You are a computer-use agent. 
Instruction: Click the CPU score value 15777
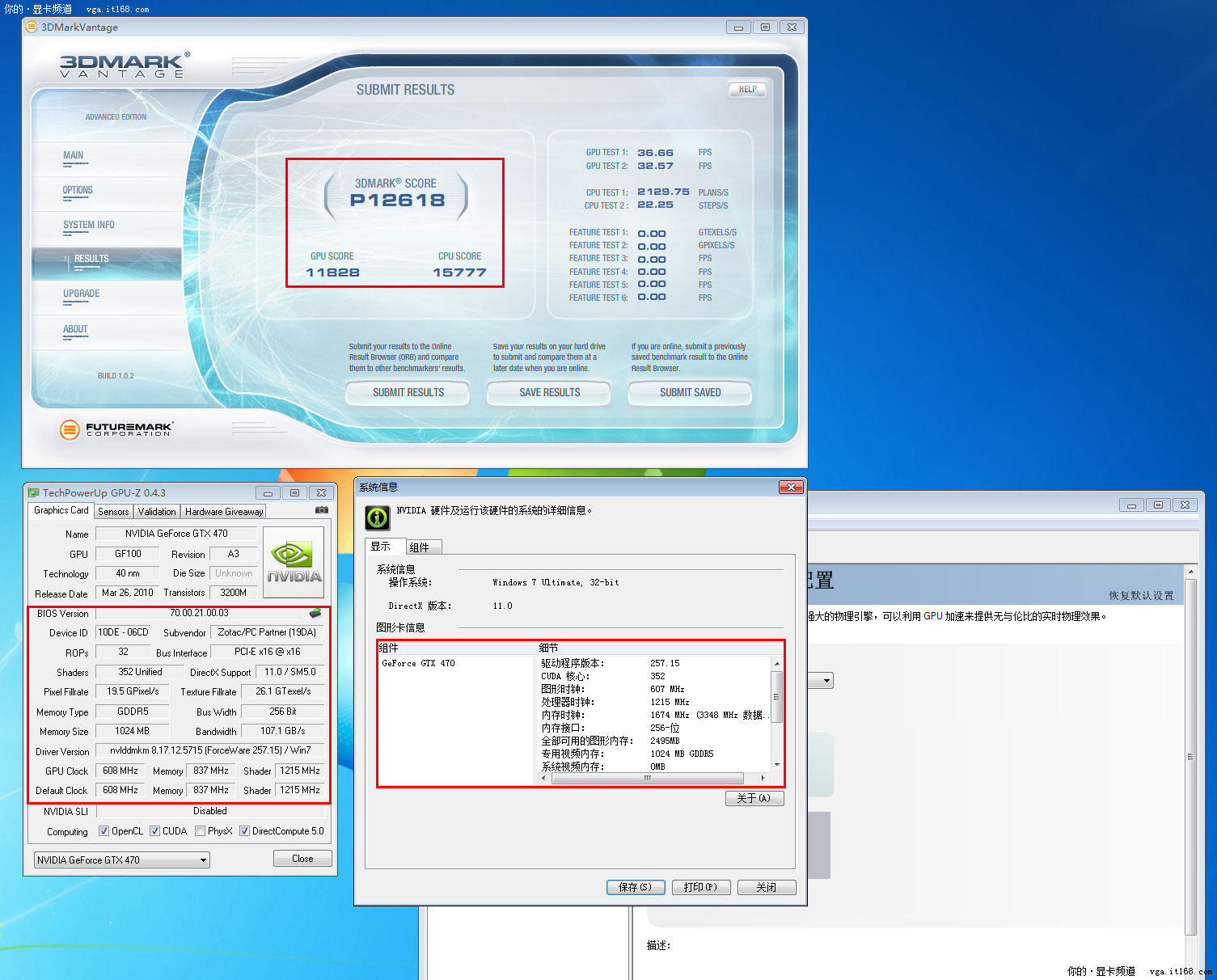[459, 272]
